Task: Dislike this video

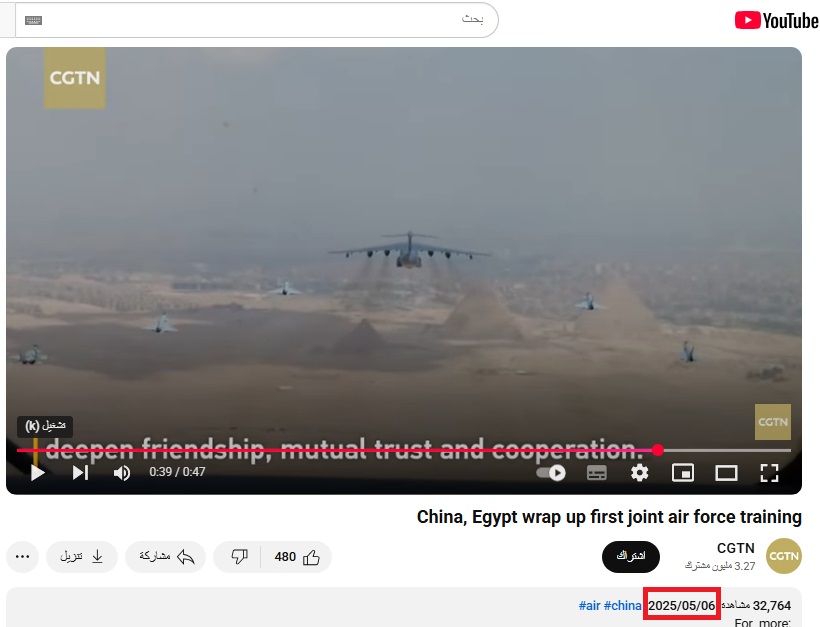Action: point(238,557)
